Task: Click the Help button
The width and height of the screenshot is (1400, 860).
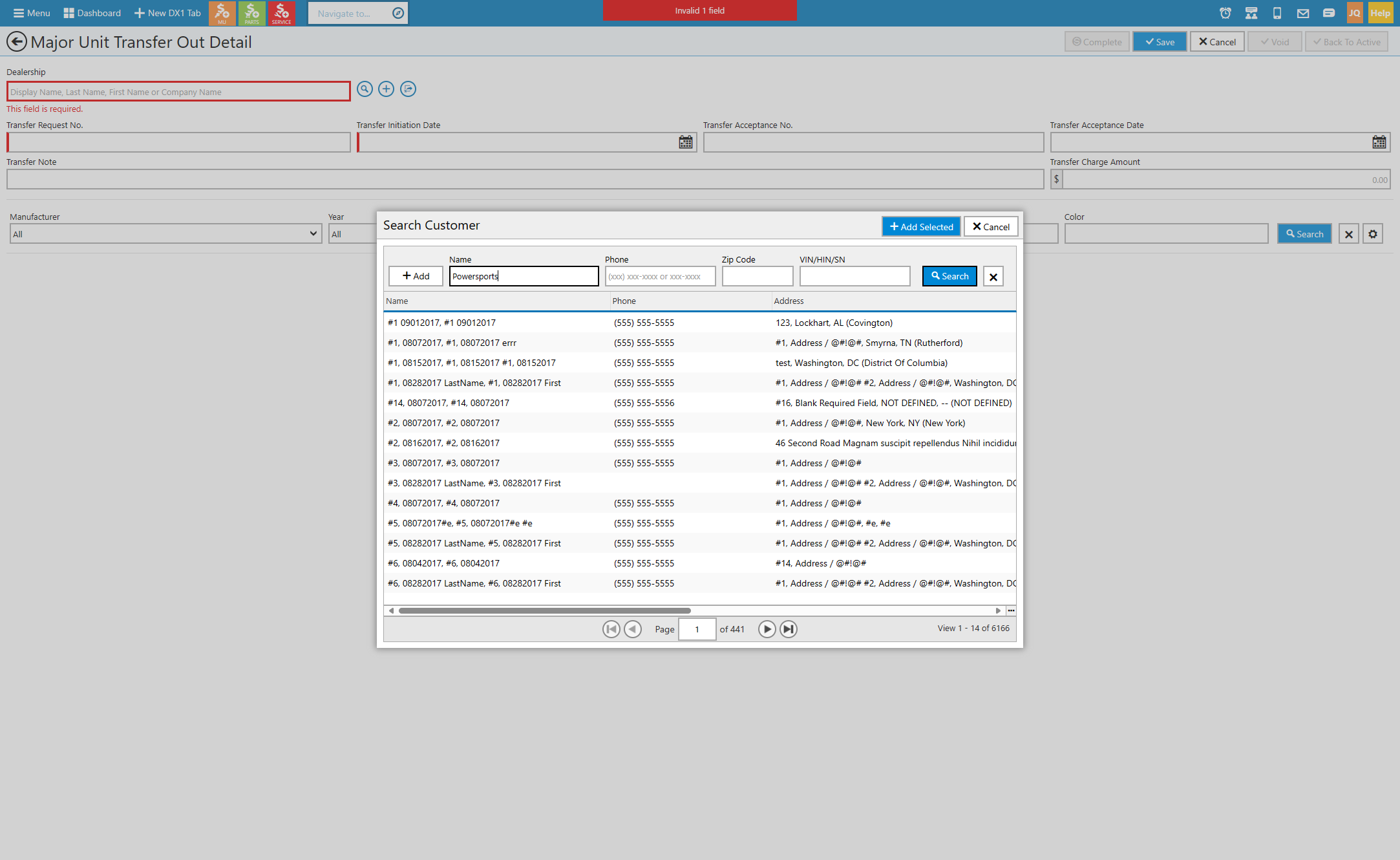Action: pos(1380,13)
